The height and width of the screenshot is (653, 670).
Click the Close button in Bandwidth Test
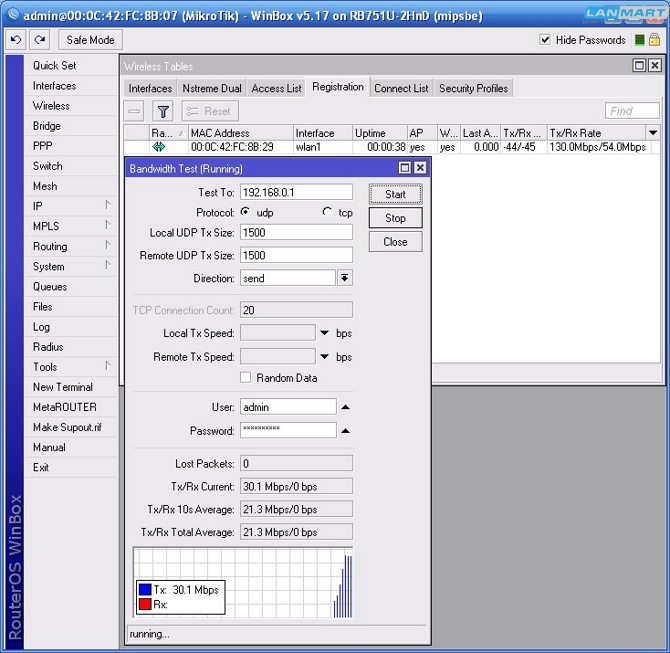pyautogui.click(x=396, y=242)
